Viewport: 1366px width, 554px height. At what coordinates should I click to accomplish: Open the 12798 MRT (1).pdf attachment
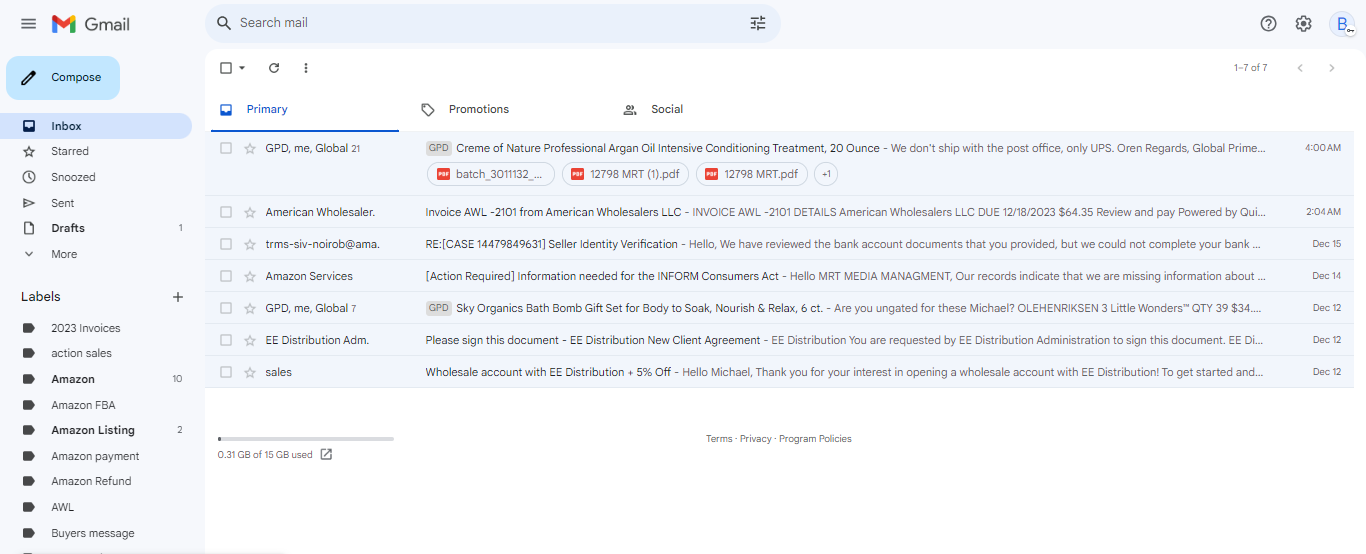pos(625,174)
